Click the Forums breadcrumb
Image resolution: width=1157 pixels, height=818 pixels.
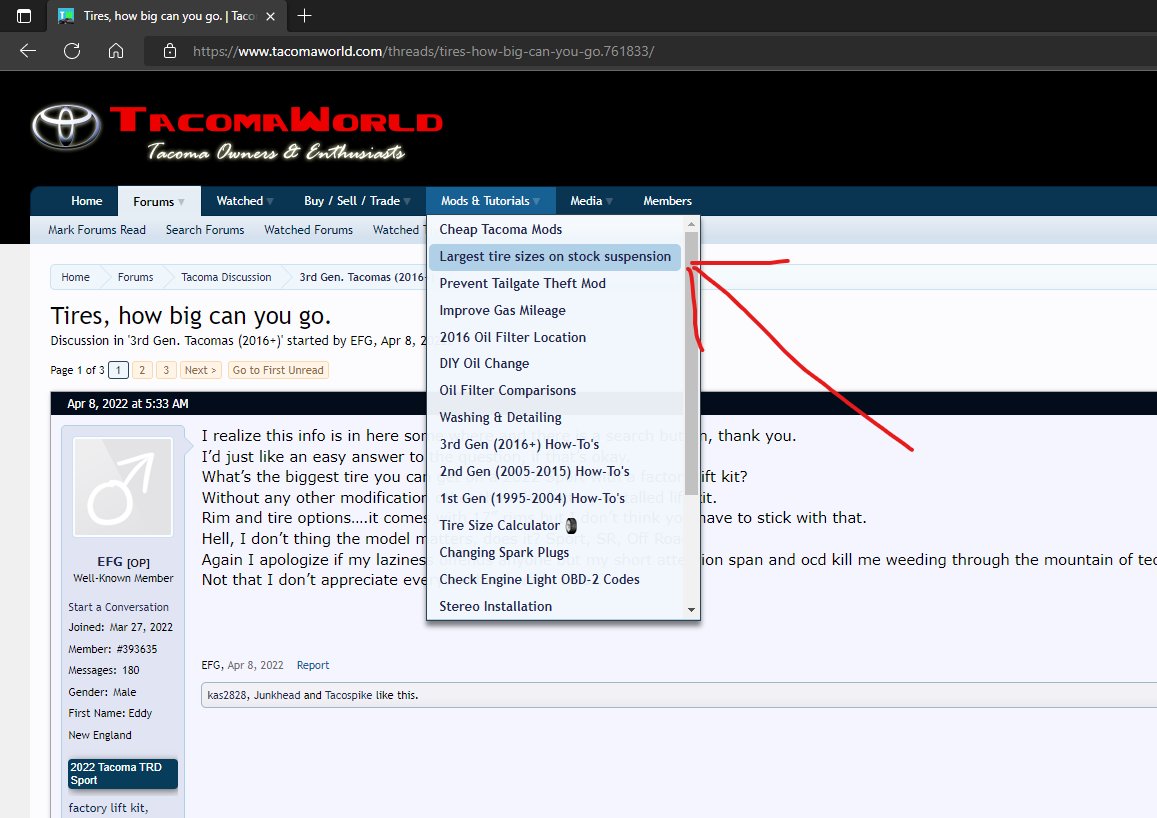[x=136, y=277]
